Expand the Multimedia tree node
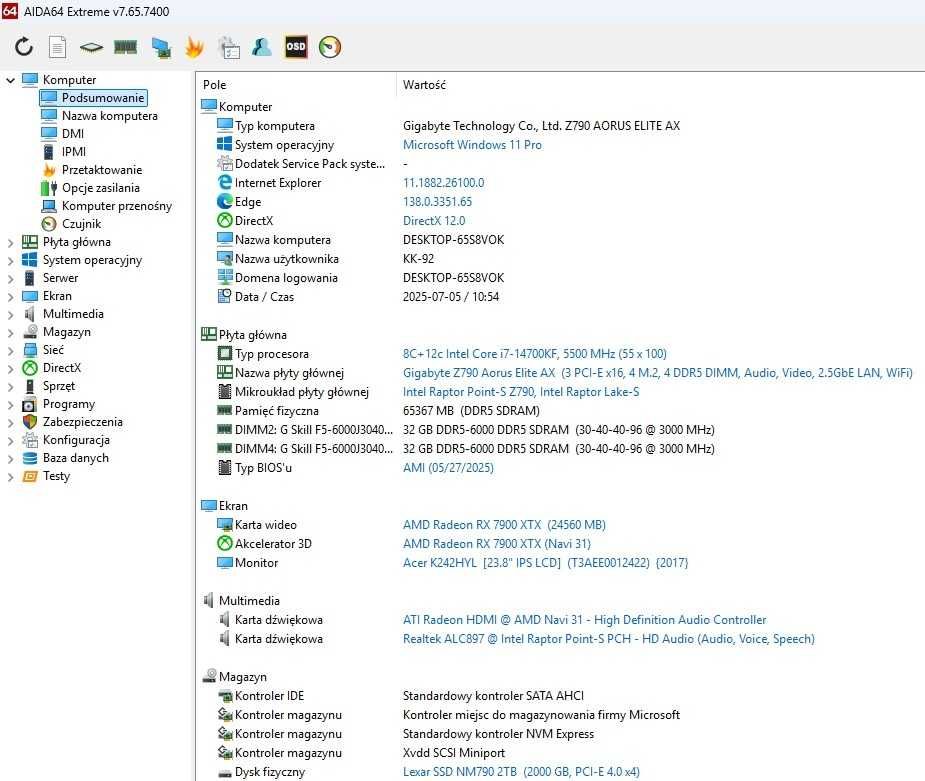Screen dimensions: 925x781 [10, 314]
